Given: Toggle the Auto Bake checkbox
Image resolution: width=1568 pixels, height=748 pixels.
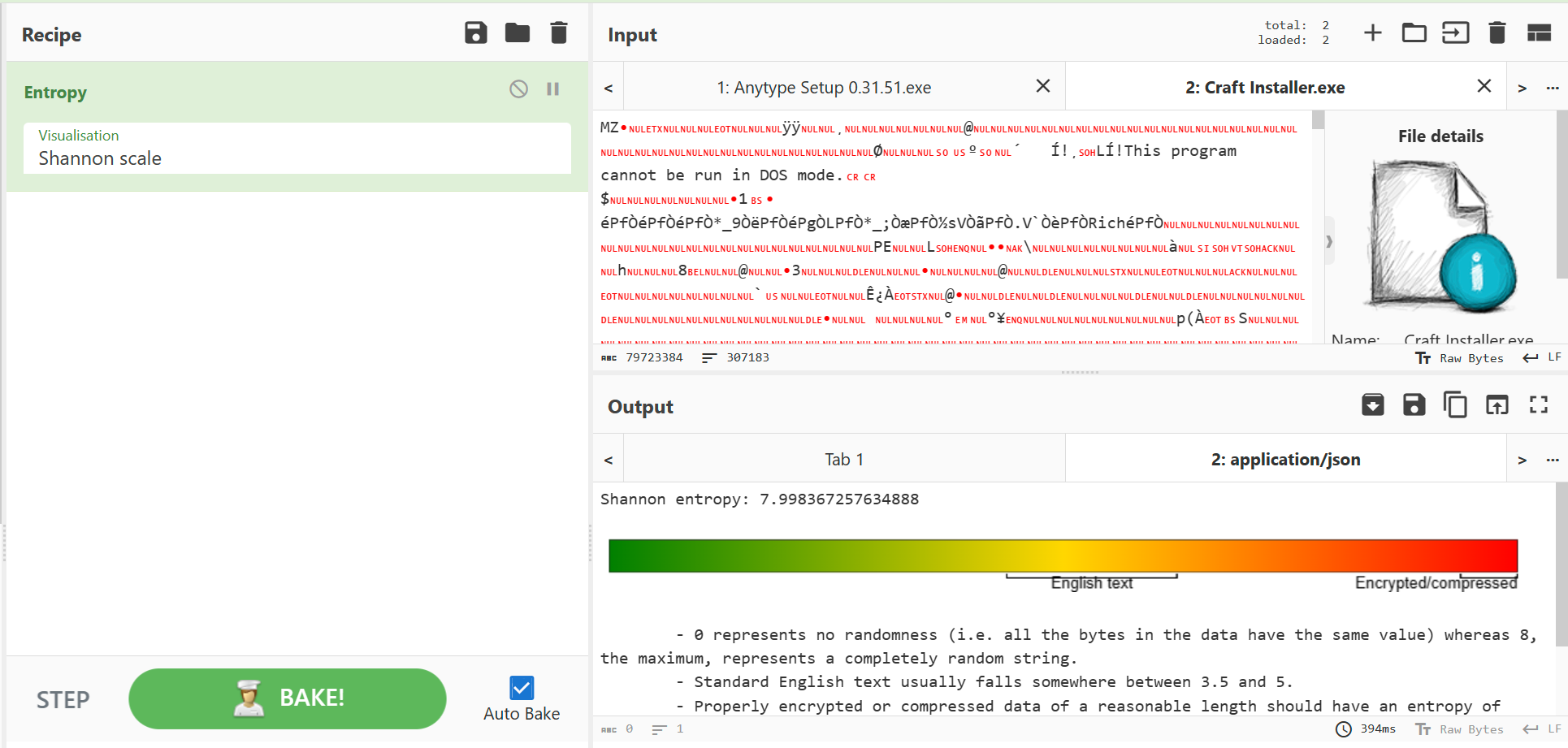Looking at the screenshot, I should [522, 688].
